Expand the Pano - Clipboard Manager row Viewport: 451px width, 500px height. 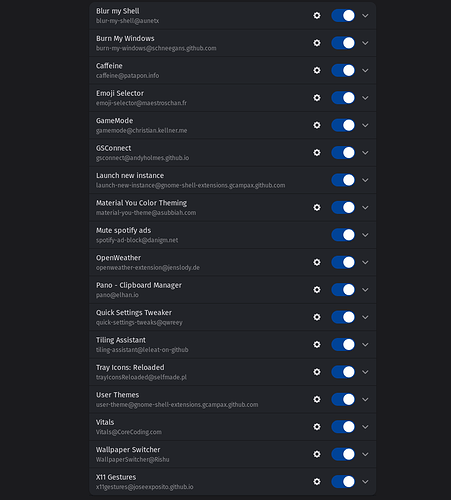[365, 290]
